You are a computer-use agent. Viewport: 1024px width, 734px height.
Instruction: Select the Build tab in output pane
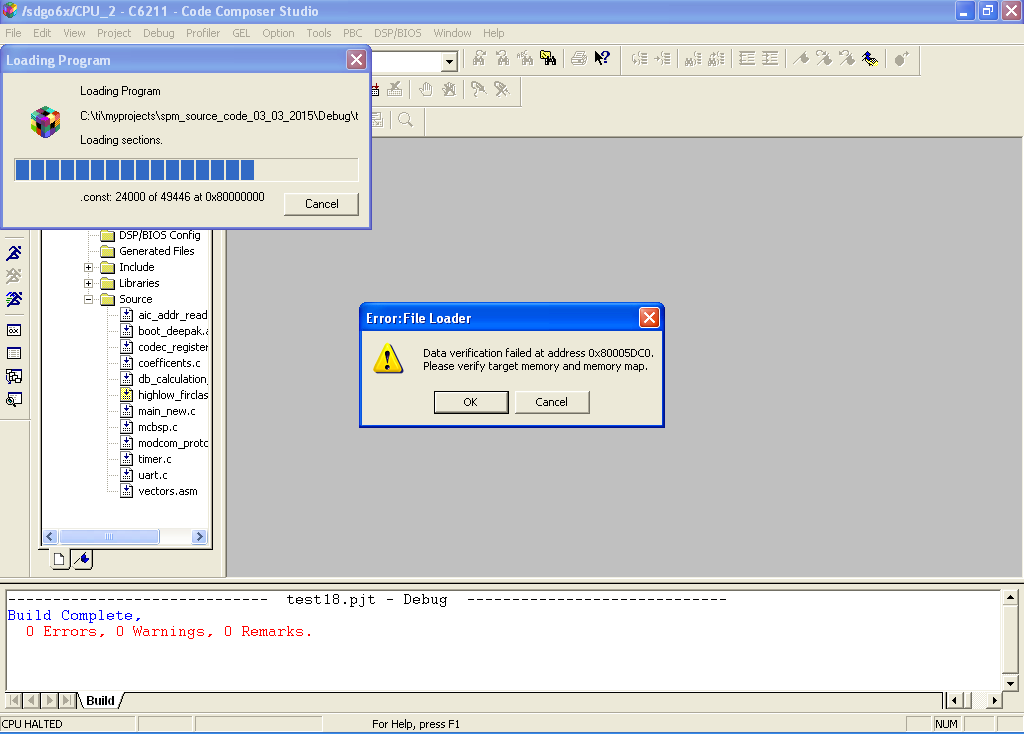pyautogui.click(x=101, y=701)
